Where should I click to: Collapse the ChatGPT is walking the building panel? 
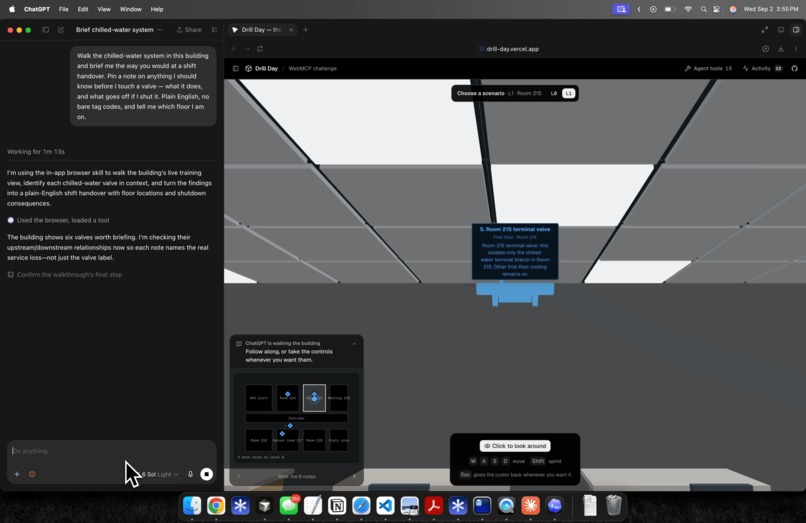click(x=354, y=344)
